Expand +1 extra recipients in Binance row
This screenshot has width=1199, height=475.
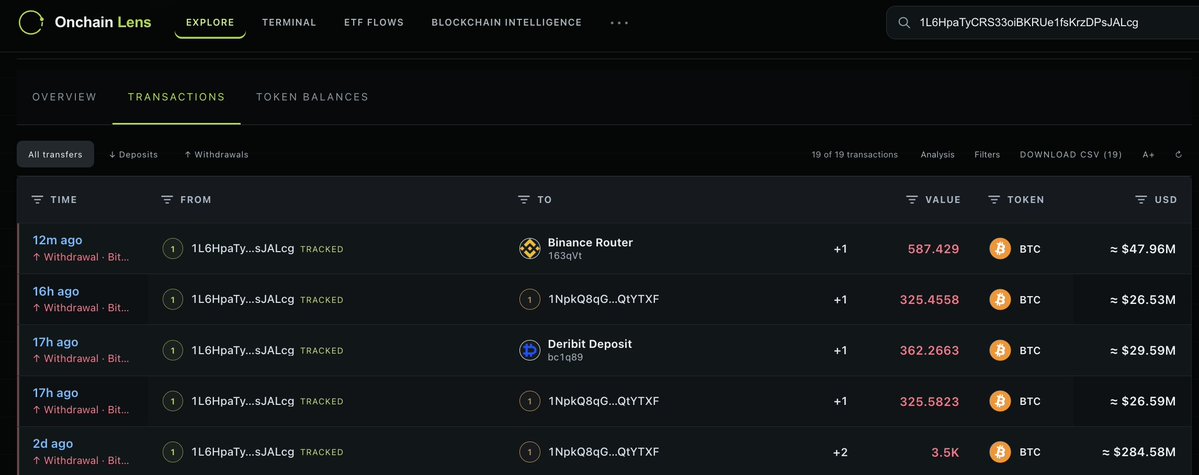tap(840, 249)
